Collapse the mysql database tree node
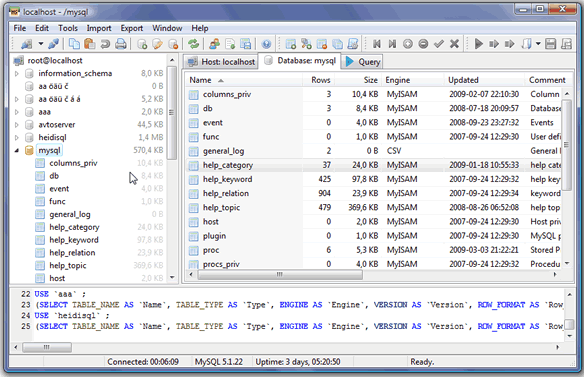The width and height of the screenshot is (584, 377). 17,150
